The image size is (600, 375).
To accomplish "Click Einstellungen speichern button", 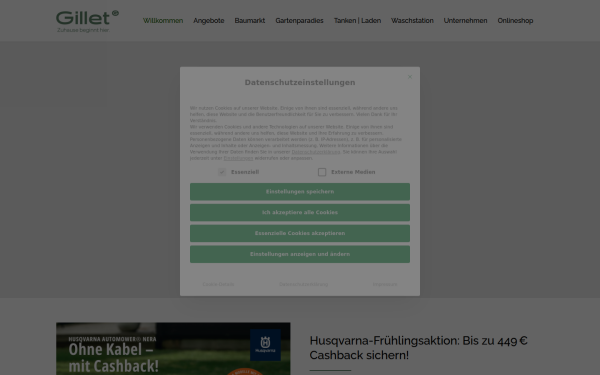I will click(x=300, y=192).
